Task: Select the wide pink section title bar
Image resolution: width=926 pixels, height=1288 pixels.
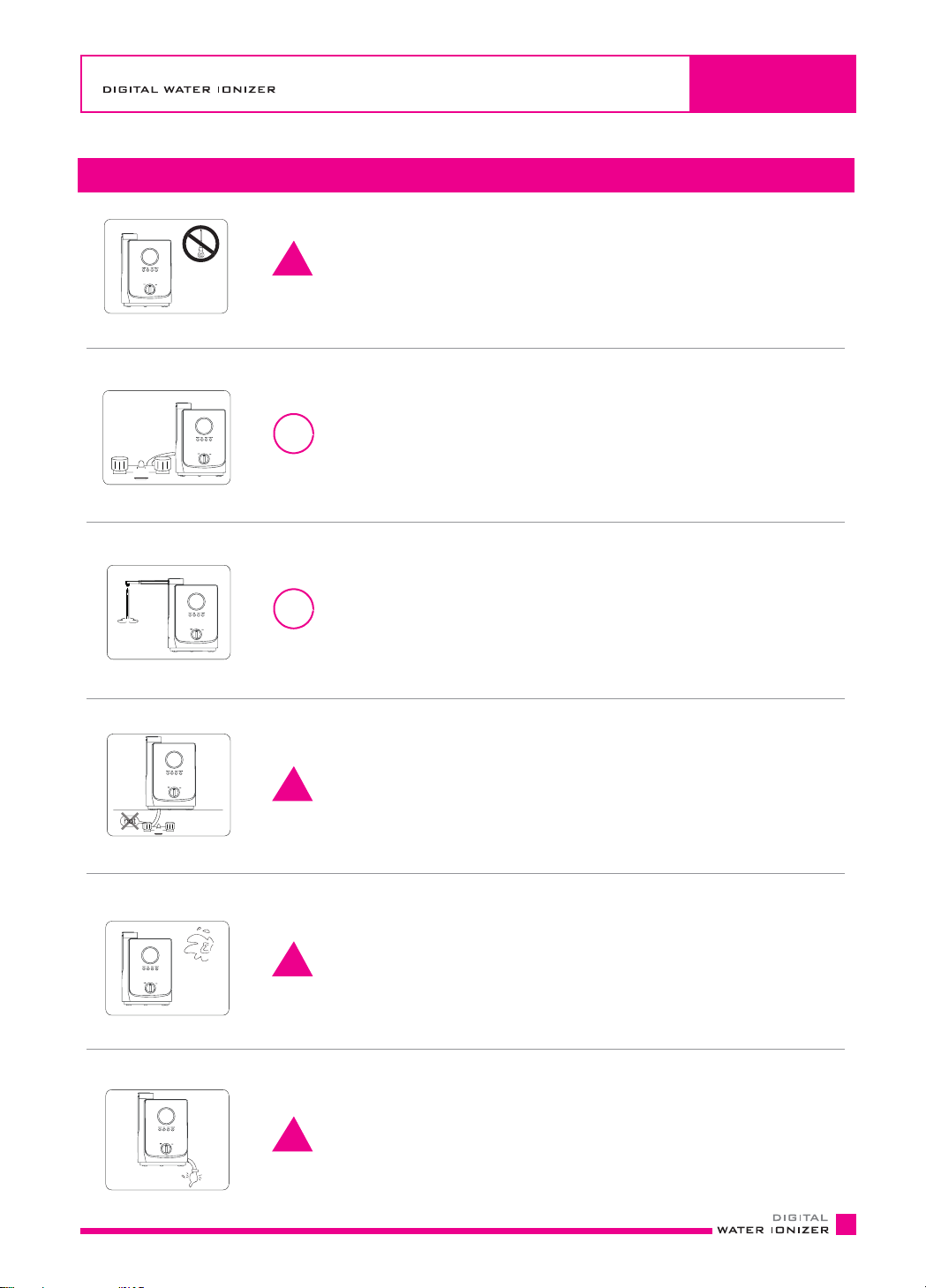Action: (466, 175)
